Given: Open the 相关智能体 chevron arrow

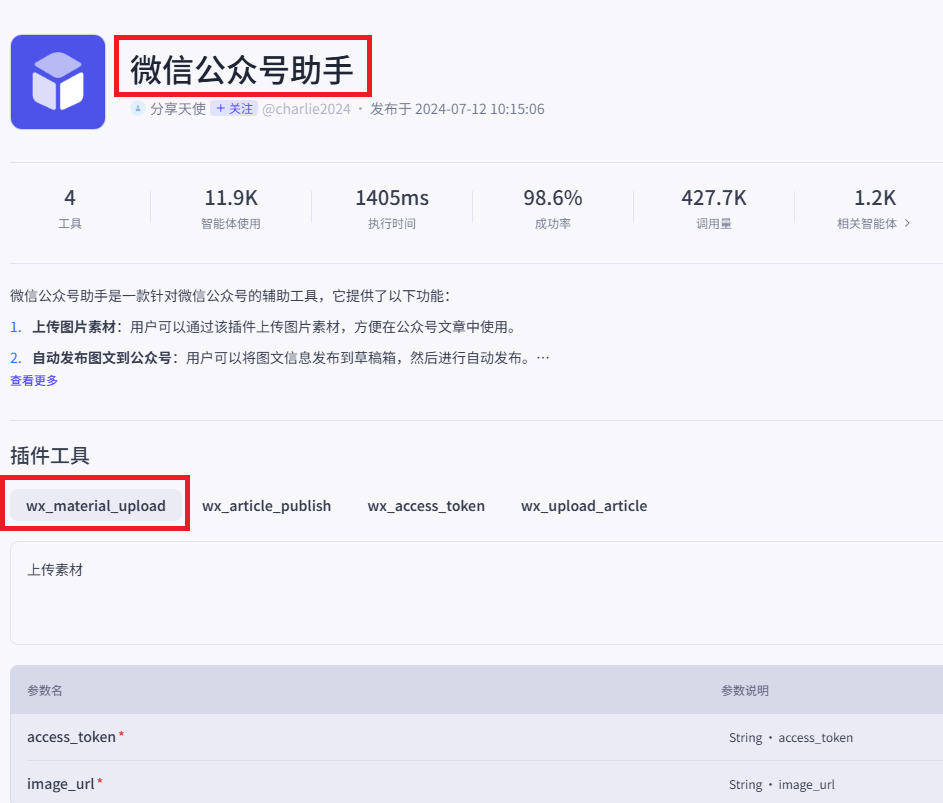Looking at the screenshot, I should [x=907, y=223].
